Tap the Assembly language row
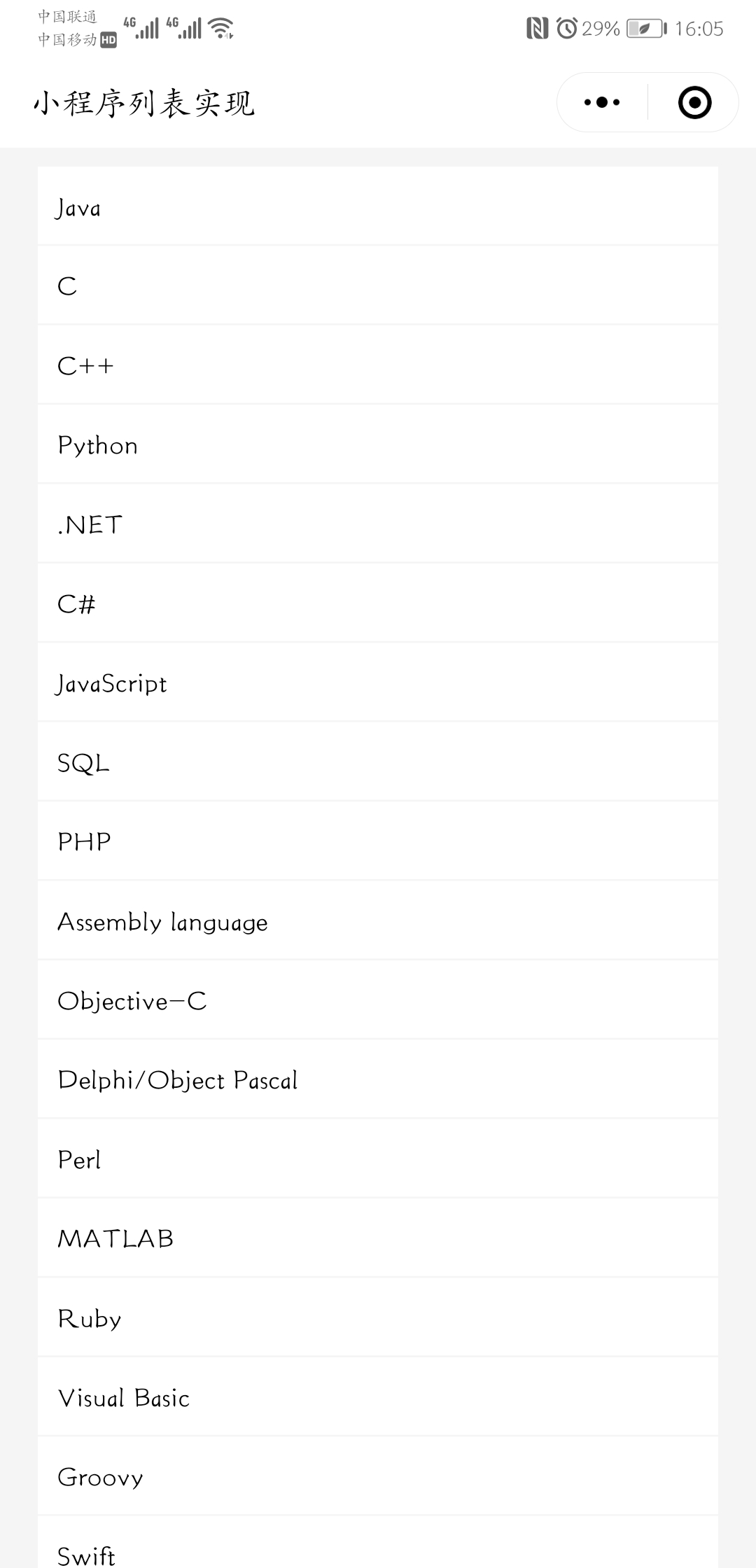 pyautogui.click(x=378, y=921)
